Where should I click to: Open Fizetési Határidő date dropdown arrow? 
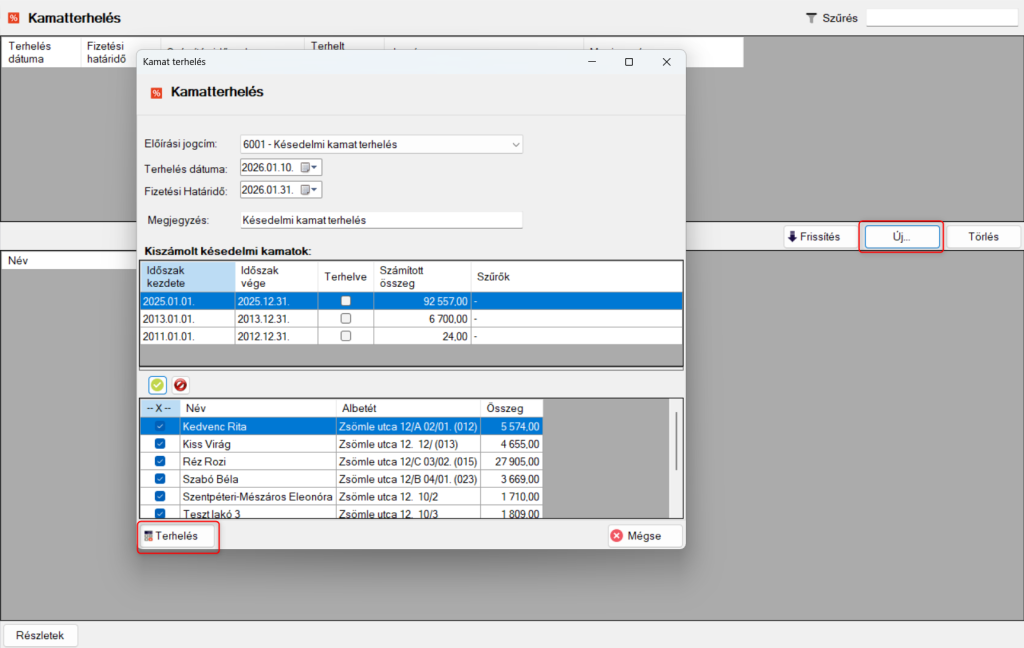click(316, 190)
